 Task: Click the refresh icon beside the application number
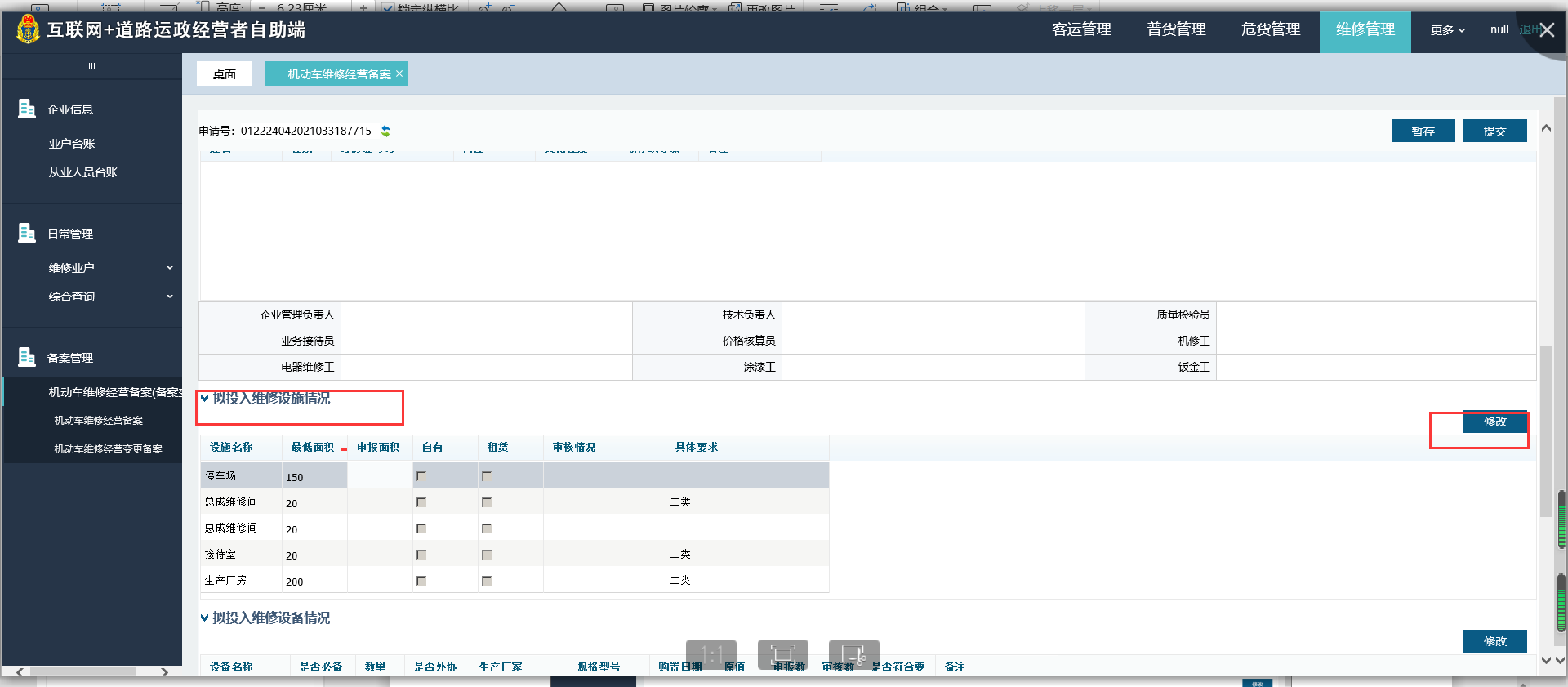pyautogui.click(x=385, y=131)
